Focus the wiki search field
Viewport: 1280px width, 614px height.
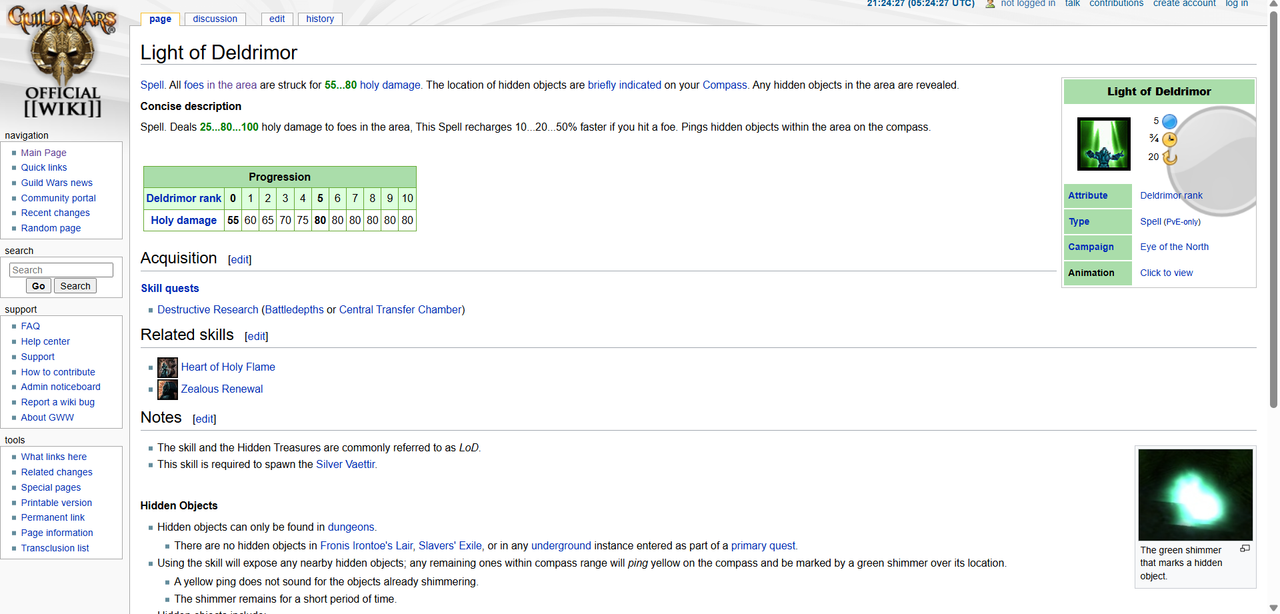pos(61,270)
